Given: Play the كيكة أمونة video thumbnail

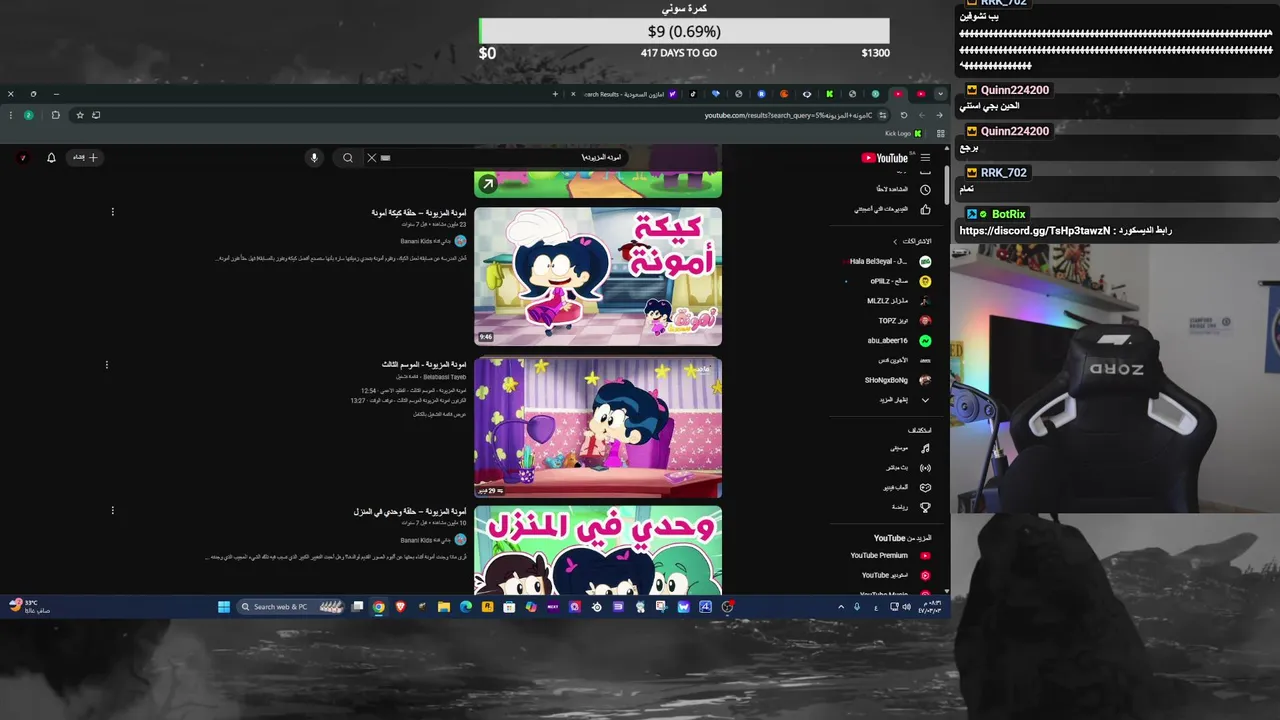Looking at the screenshot, I should [598, 277].
